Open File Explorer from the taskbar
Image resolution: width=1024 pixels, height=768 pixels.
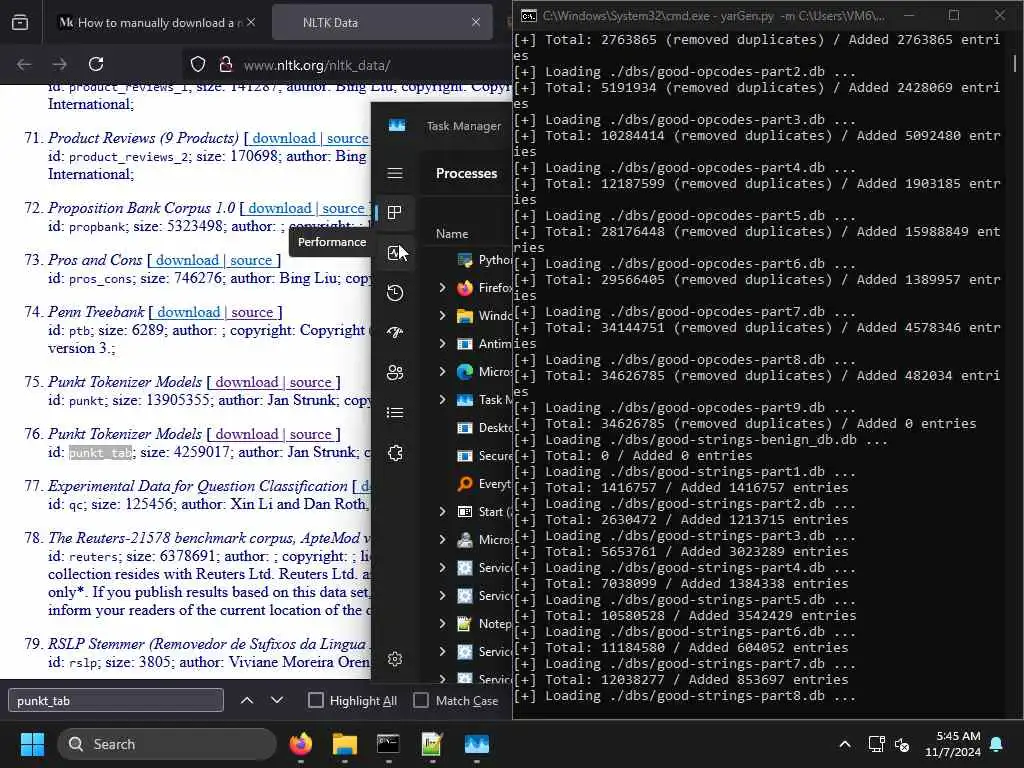(x=345, y=744)
